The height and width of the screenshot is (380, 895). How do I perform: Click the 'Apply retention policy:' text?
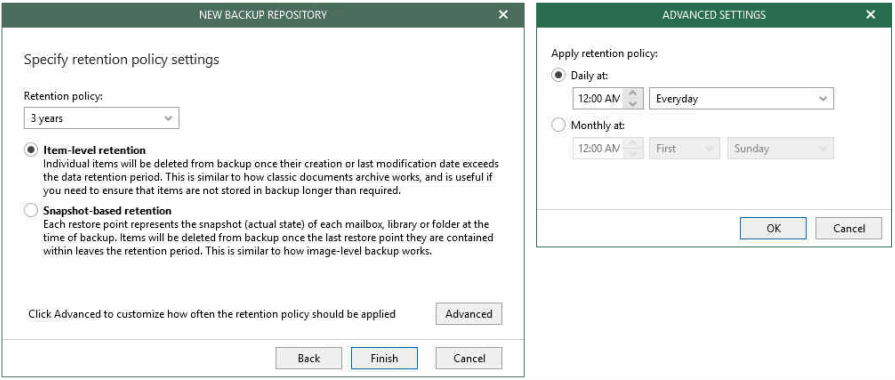[604, 54]
